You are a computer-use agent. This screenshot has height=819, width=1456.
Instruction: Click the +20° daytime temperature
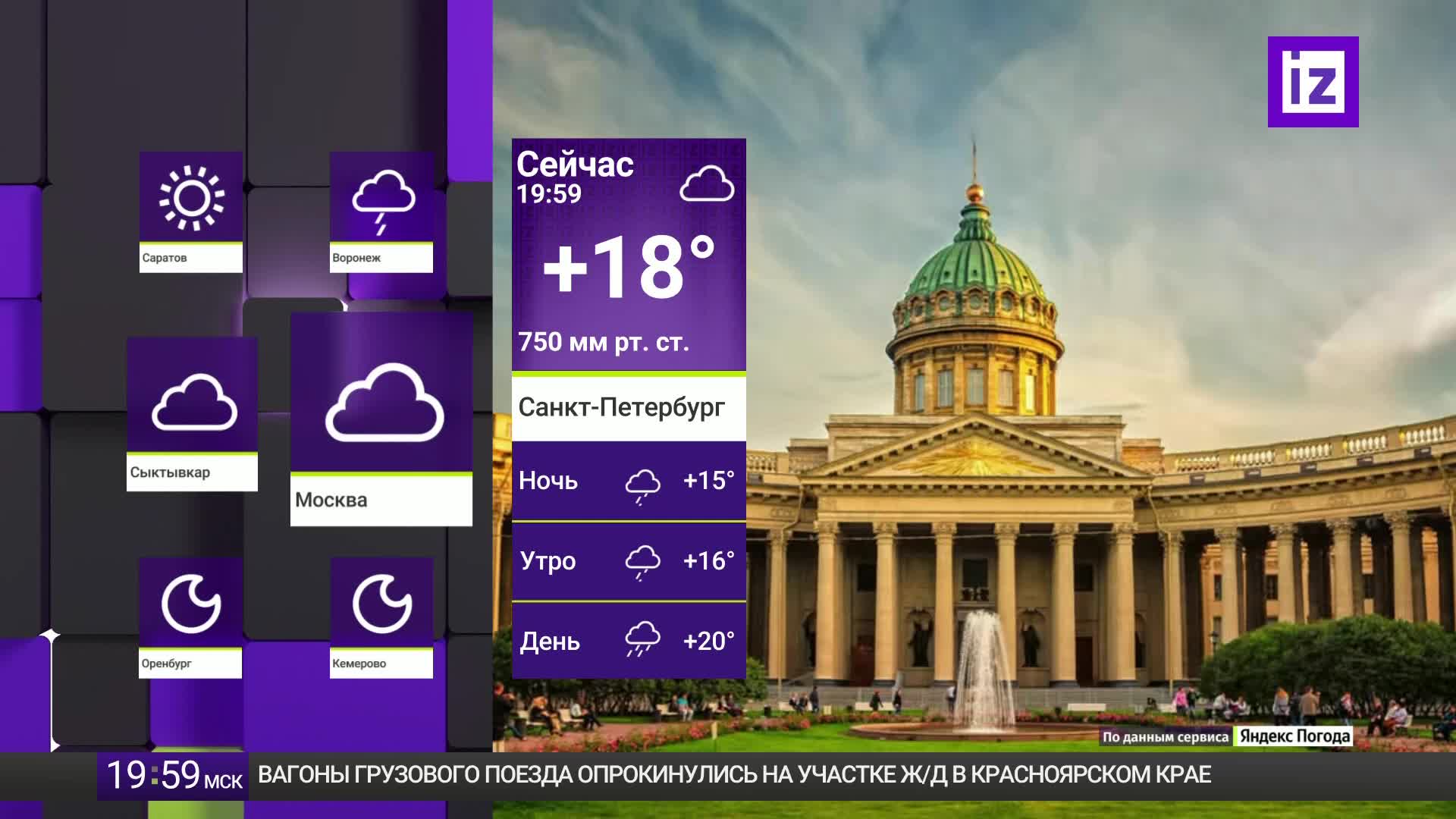pos(709,641)
